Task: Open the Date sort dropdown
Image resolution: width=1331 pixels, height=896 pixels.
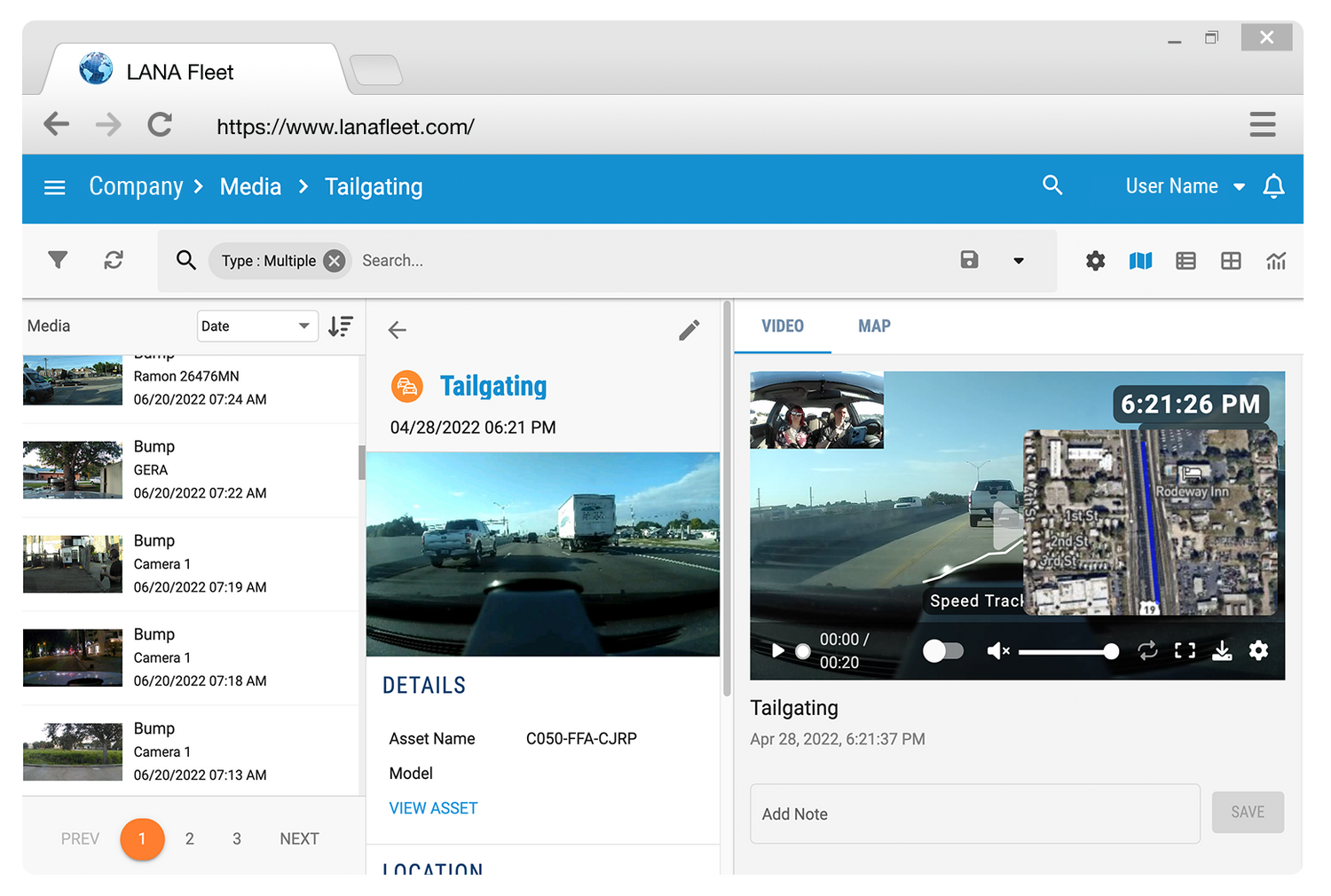Action: [256, 326]
